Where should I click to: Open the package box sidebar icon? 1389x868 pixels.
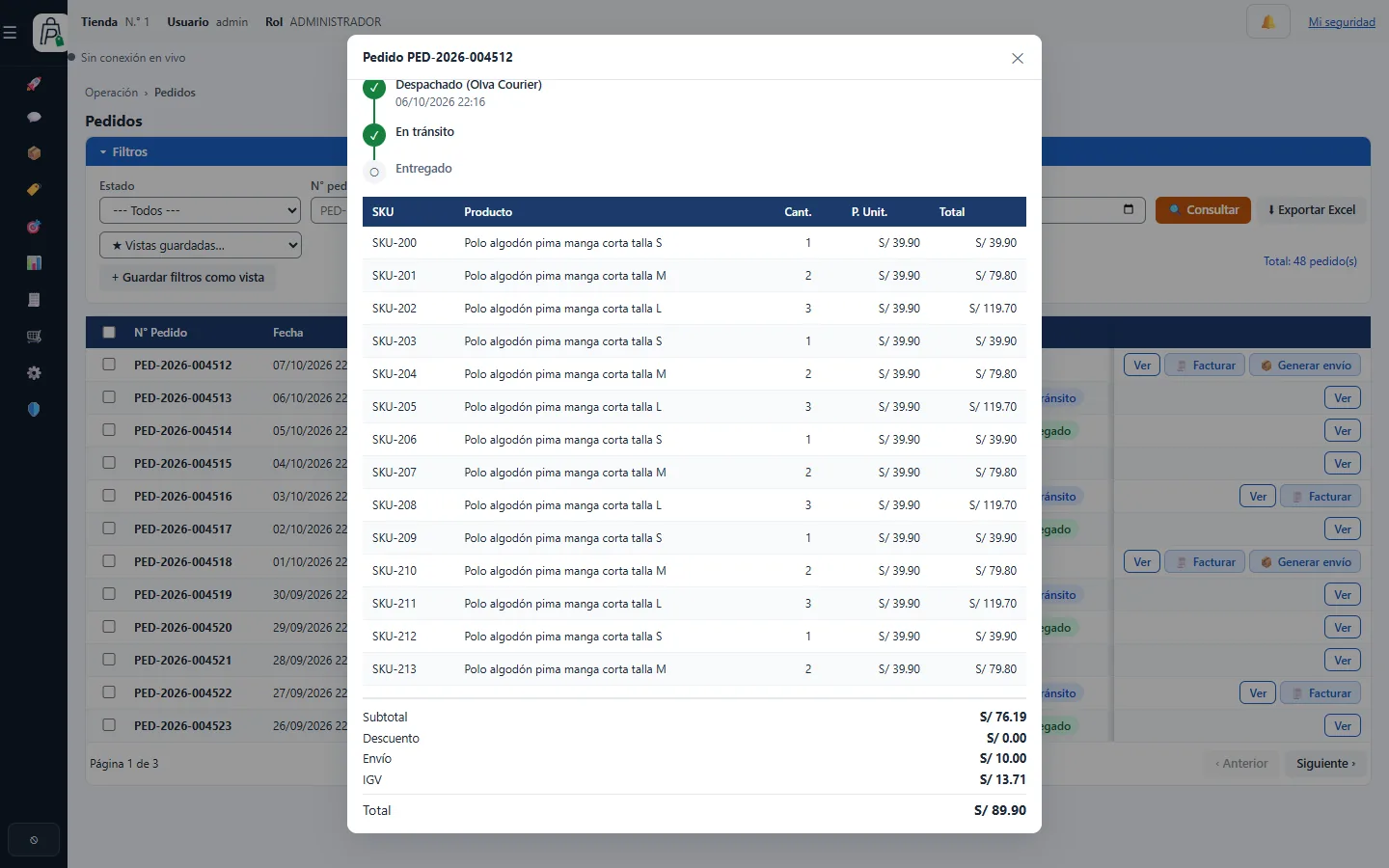click(x=34, y=153)
